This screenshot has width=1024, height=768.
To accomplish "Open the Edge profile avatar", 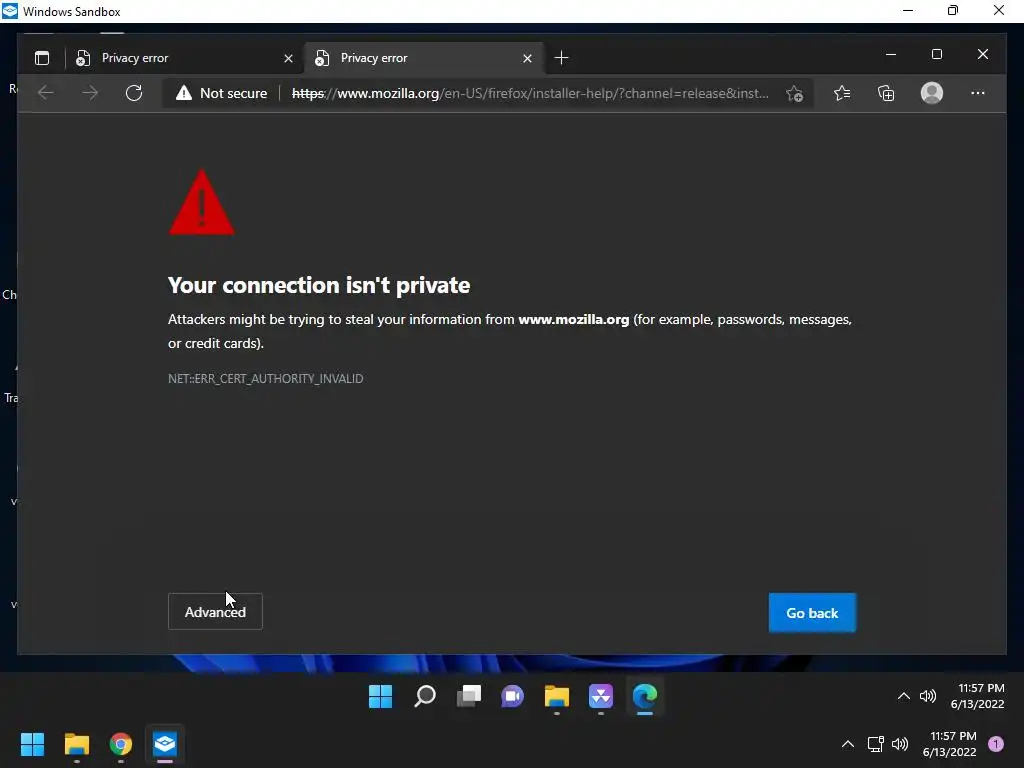I will (932, 93).
